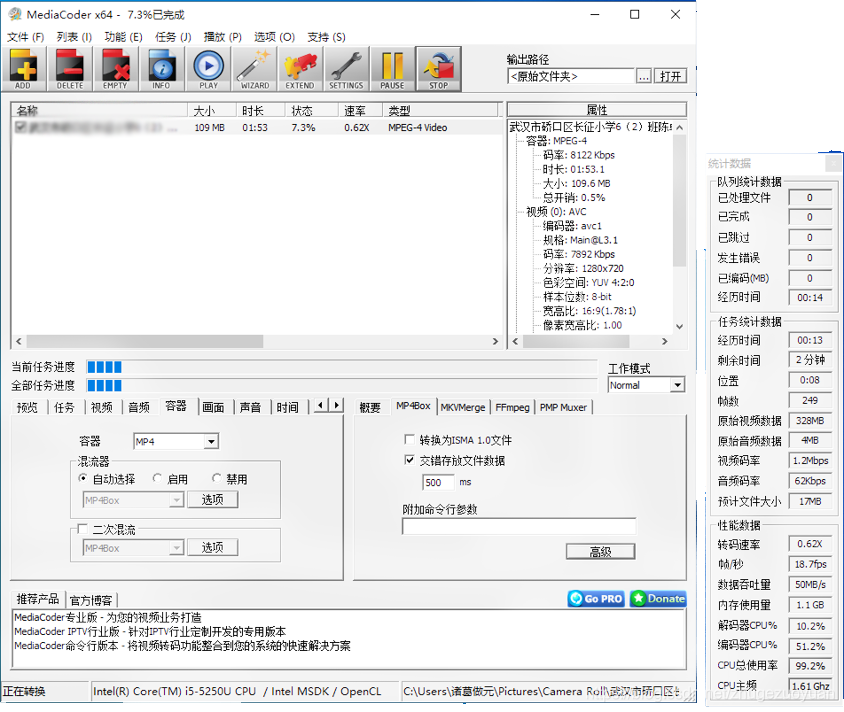This screenshot has width=844, height=712.
Task: Open SETTINGS via its toolbar icon
Action: [x=345, y=68]
